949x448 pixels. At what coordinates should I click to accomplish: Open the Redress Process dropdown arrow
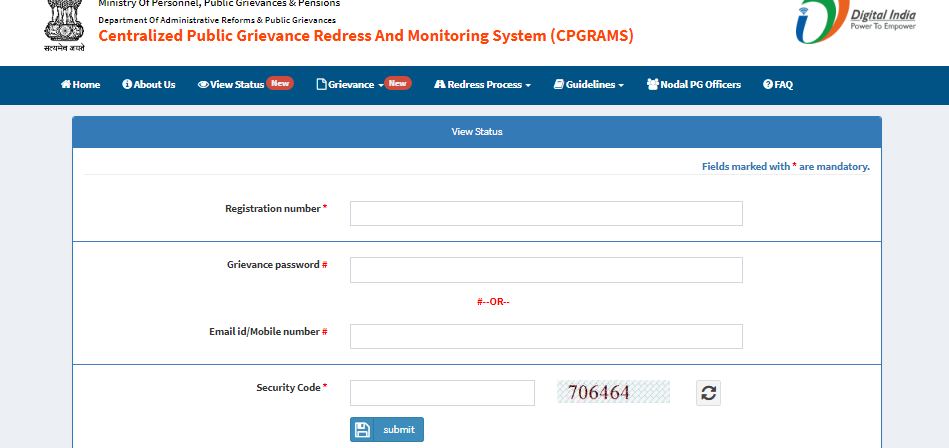point(528,86)
